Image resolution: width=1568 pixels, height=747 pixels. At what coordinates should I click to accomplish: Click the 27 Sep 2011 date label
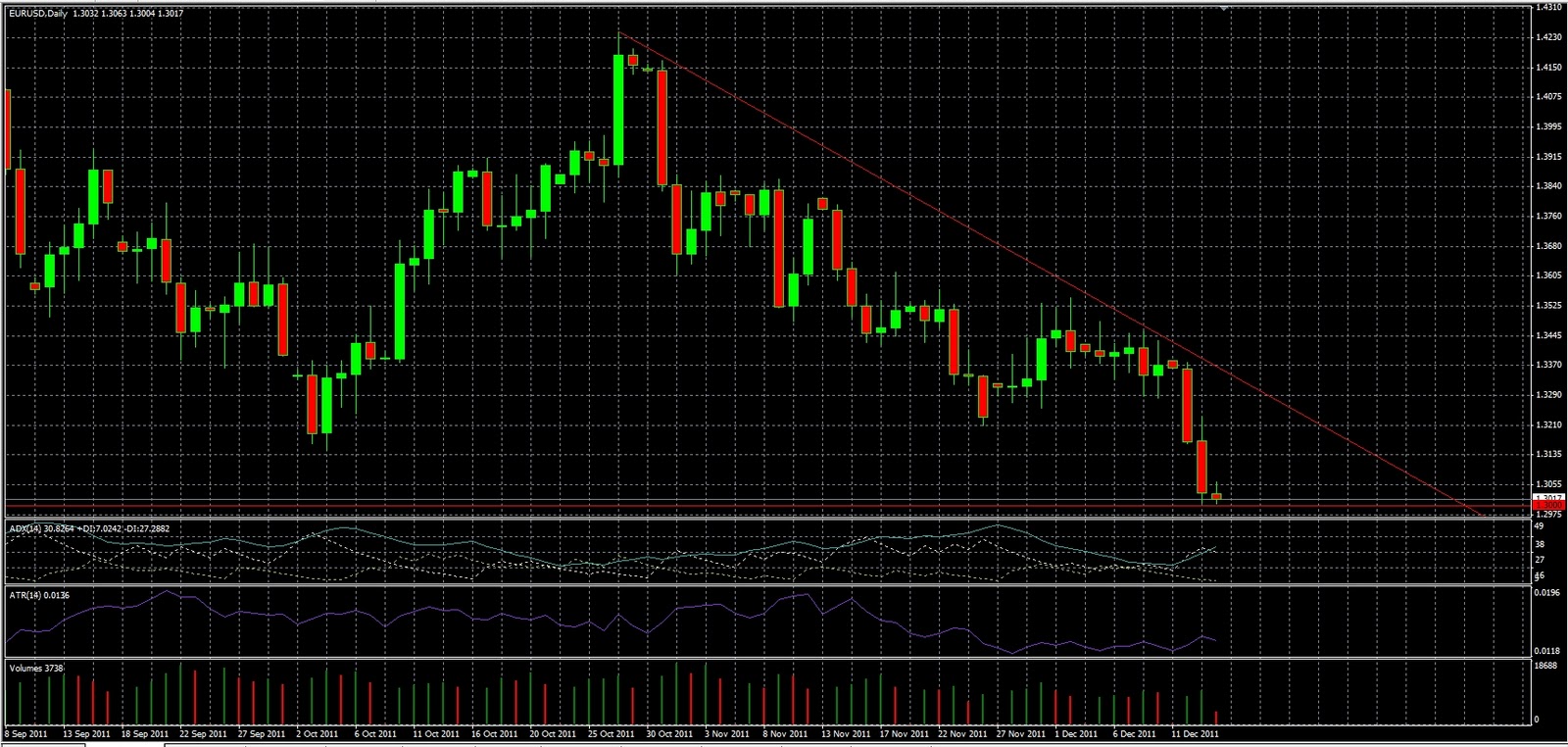(x=261, y=733)
